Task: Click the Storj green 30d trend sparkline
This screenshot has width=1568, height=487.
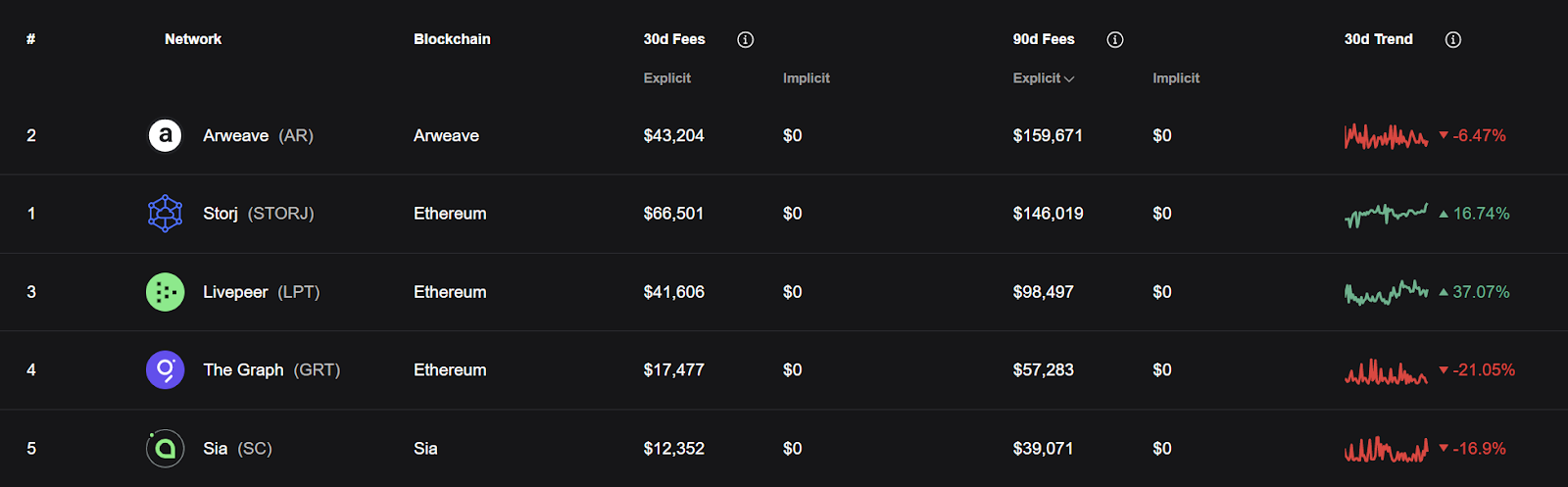Action: pos(1386,214)
